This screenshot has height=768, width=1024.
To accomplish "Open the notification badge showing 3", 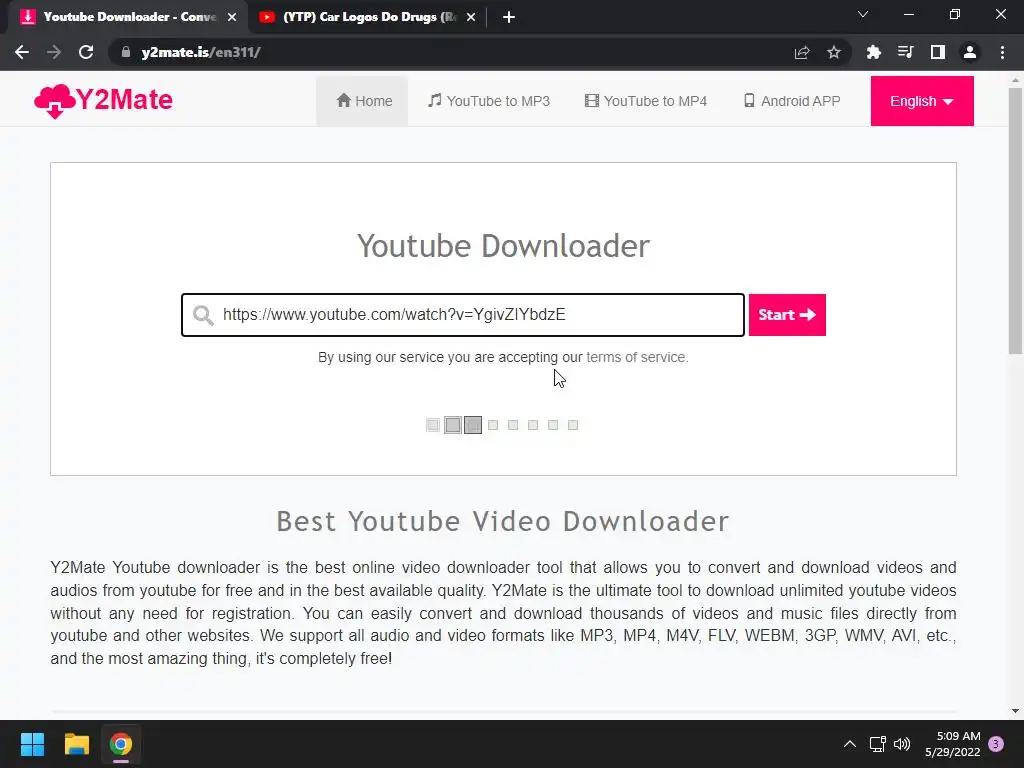I will tap(996, 744).
